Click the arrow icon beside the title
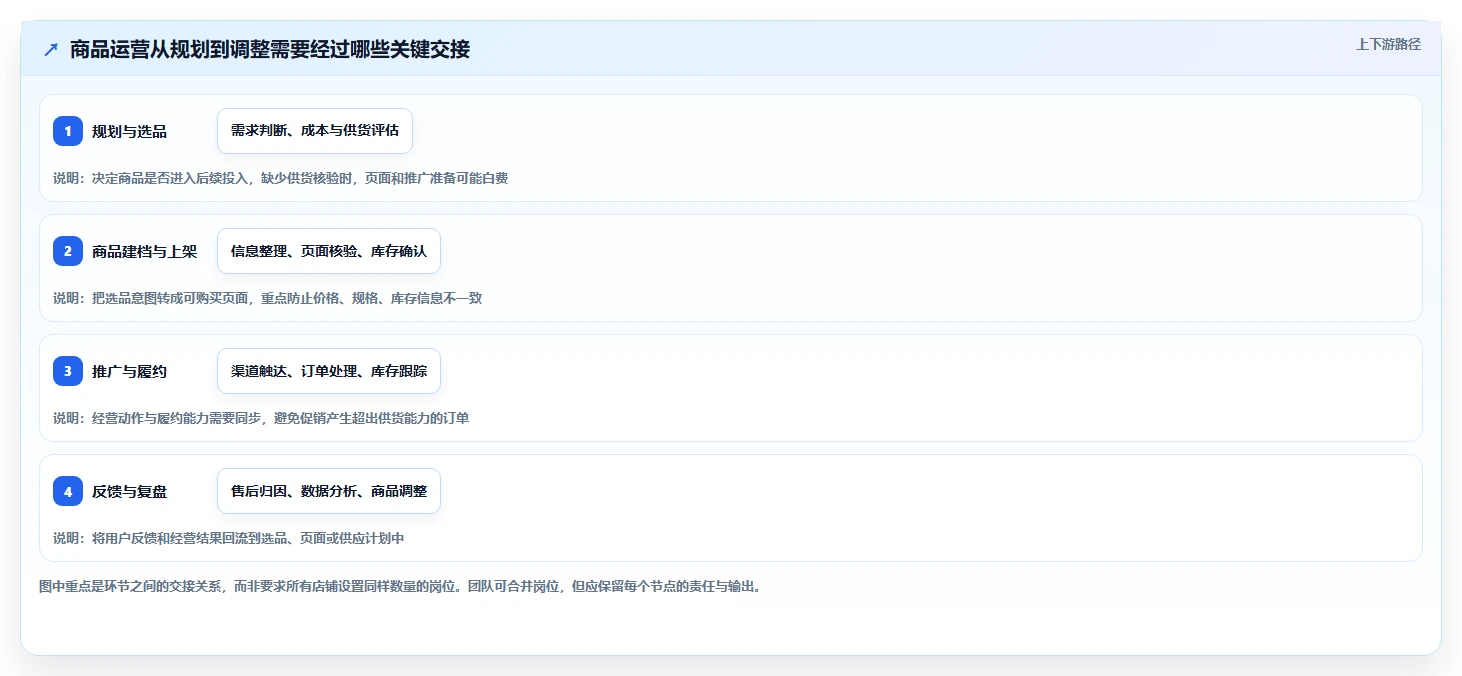Image resolution: width=1462 pixels, height=676 pixels. point(51,49)
